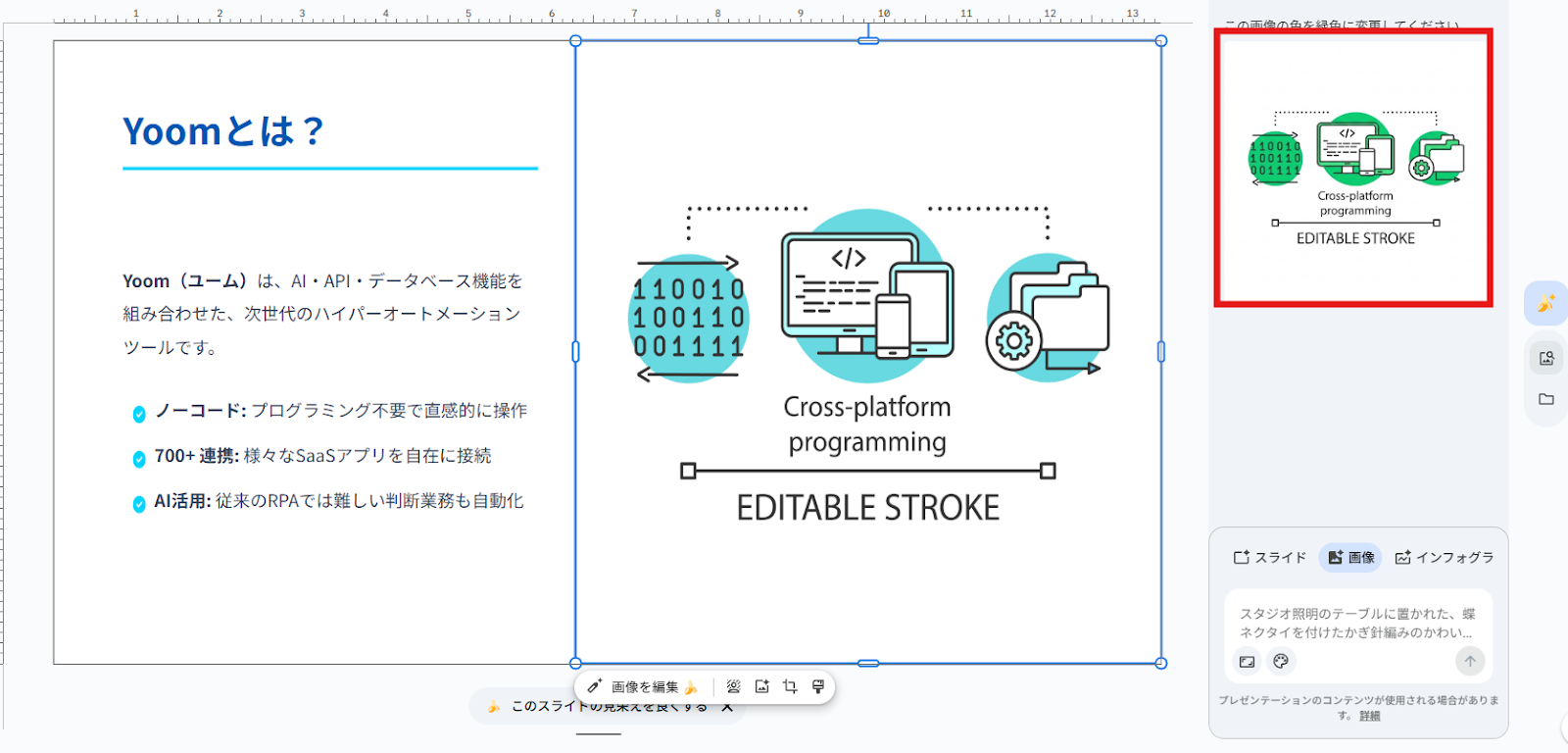The image size is (1568, 753).
Task: Switch to the インフォグラ tab
Action: [x=1445, y=558]
